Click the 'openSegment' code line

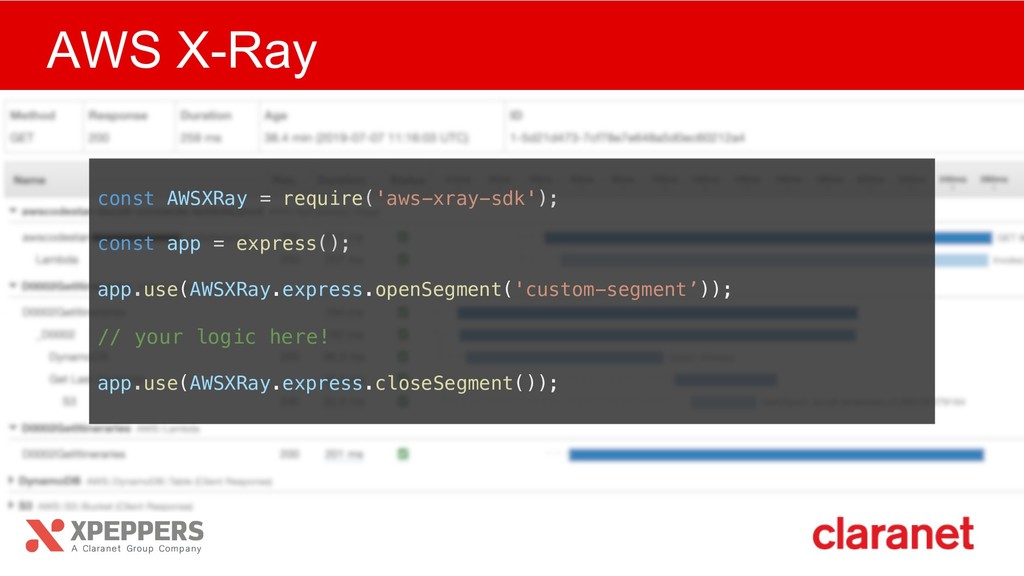coord(415,289)
